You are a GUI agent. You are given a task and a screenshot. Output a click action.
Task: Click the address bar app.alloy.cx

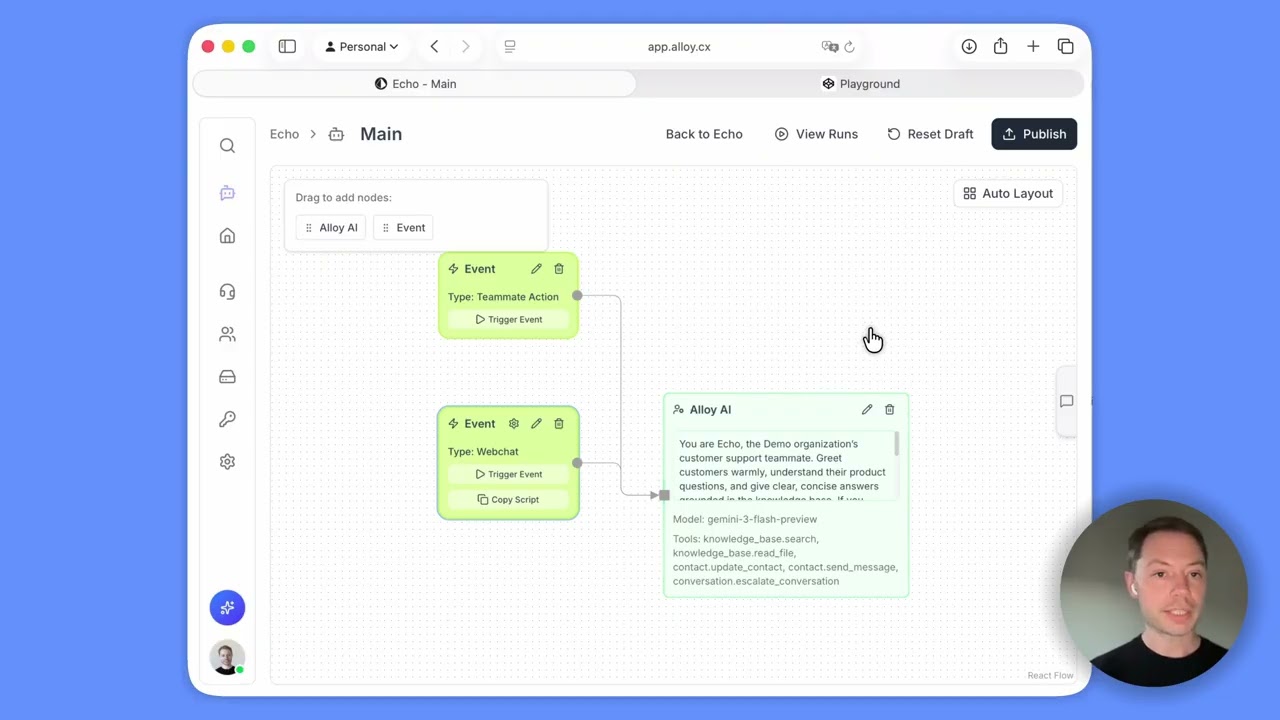[679, 46]
